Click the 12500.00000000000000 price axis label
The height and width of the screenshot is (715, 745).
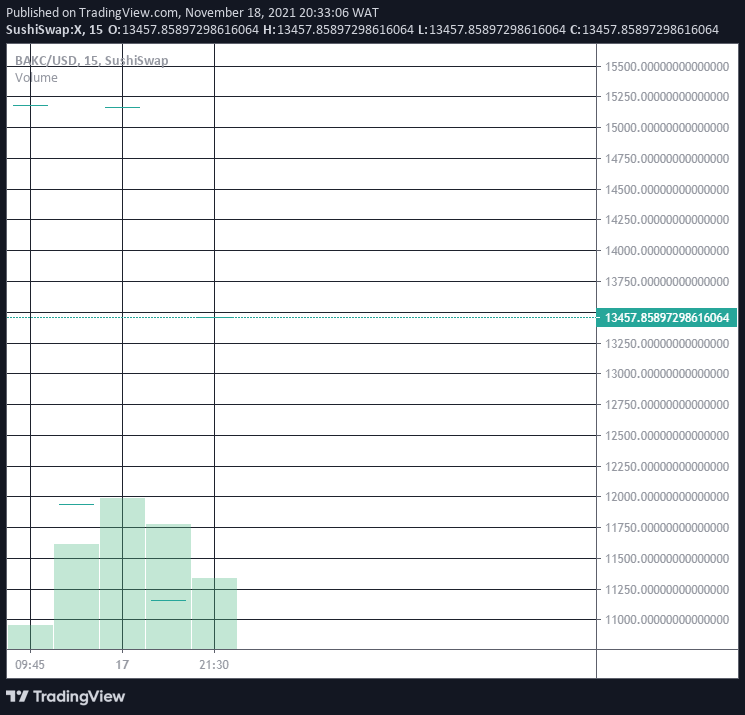[667, 435]
